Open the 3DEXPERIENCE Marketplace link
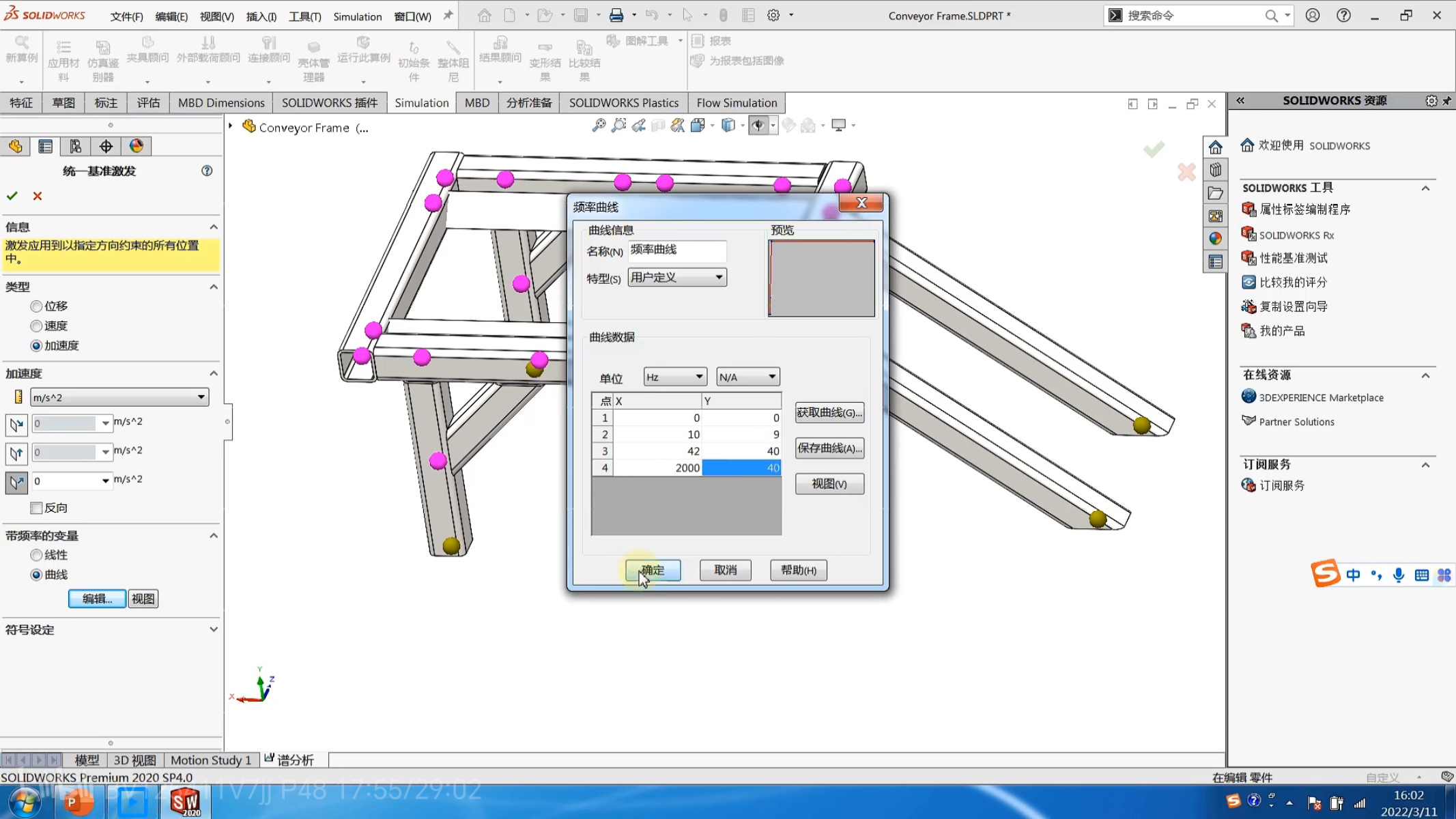This screenshot has height=819, width=1456. (1321, 397)
